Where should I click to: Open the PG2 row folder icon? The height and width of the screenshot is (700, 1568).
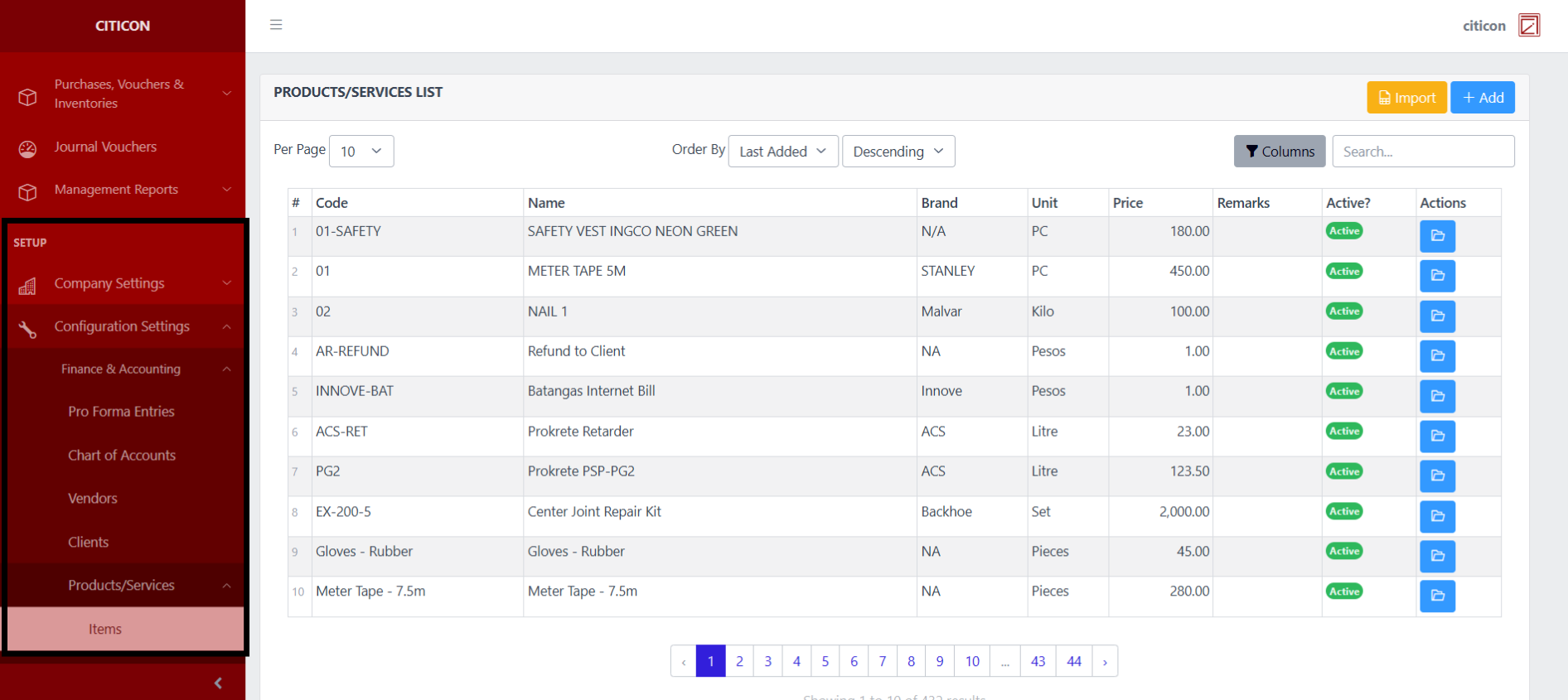pyautogui.click(x=1437, y=476)
